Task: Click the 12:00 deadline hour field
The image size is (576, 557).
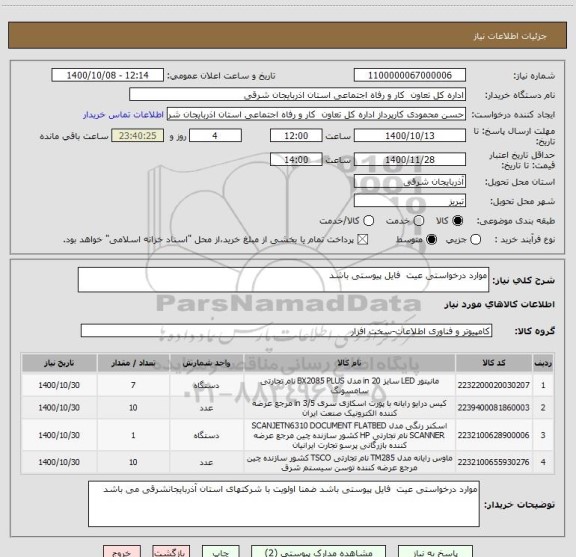Action: (x=296, y=136)
